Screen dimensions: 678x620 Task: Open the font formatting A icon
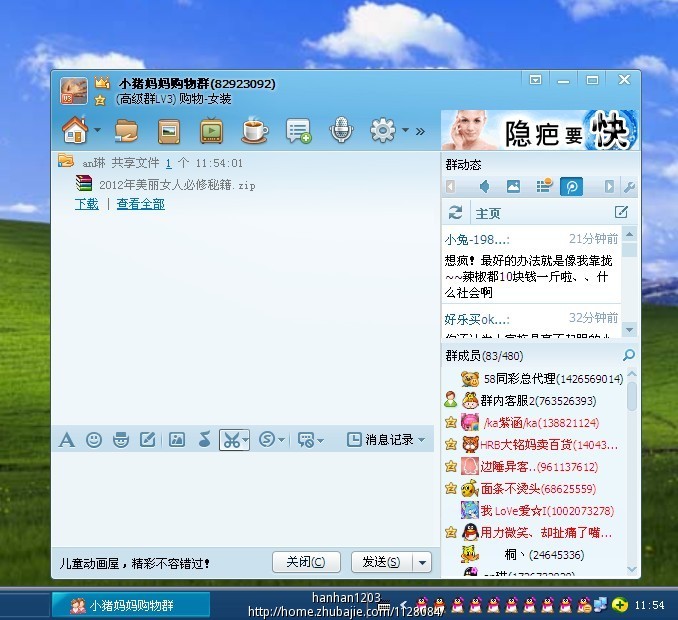click(67, 440)
